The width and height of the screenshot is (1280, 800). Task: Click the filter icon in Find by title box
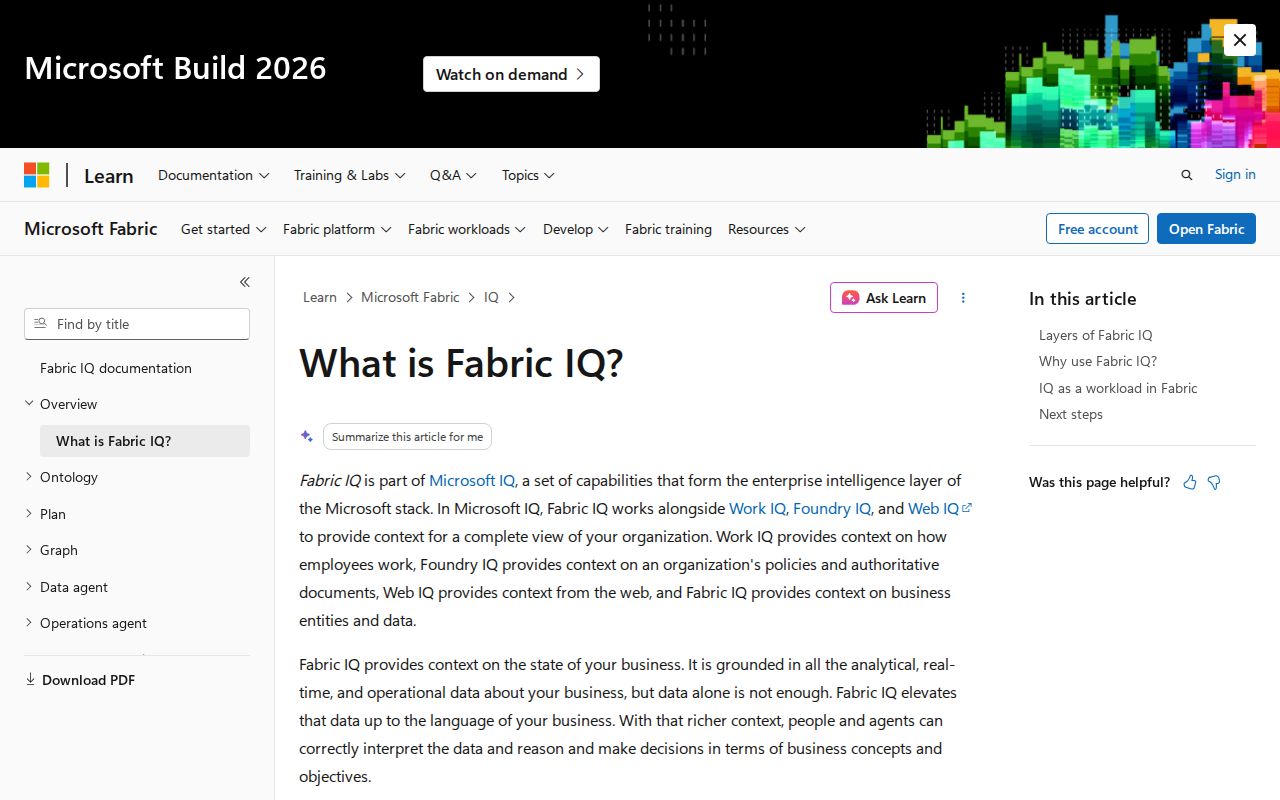click(x=41, y=324)
